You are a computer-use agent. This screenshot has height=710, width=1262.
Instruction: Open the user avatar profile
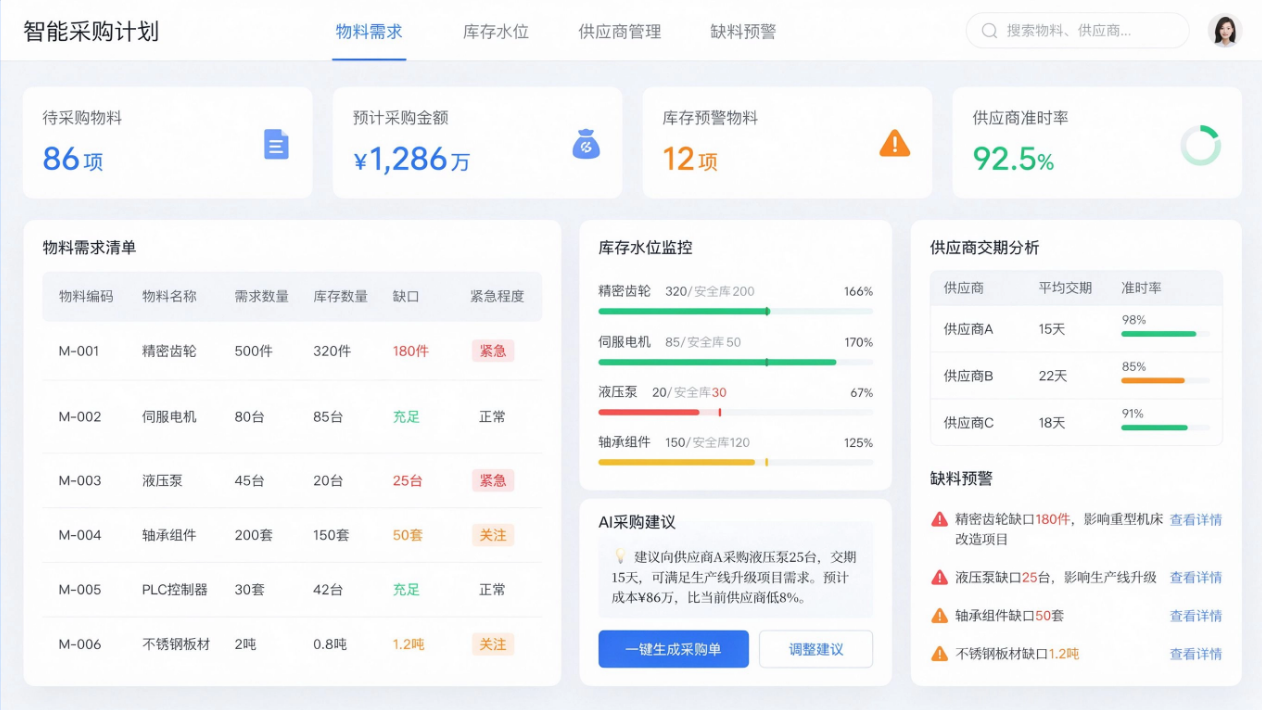1224,30
